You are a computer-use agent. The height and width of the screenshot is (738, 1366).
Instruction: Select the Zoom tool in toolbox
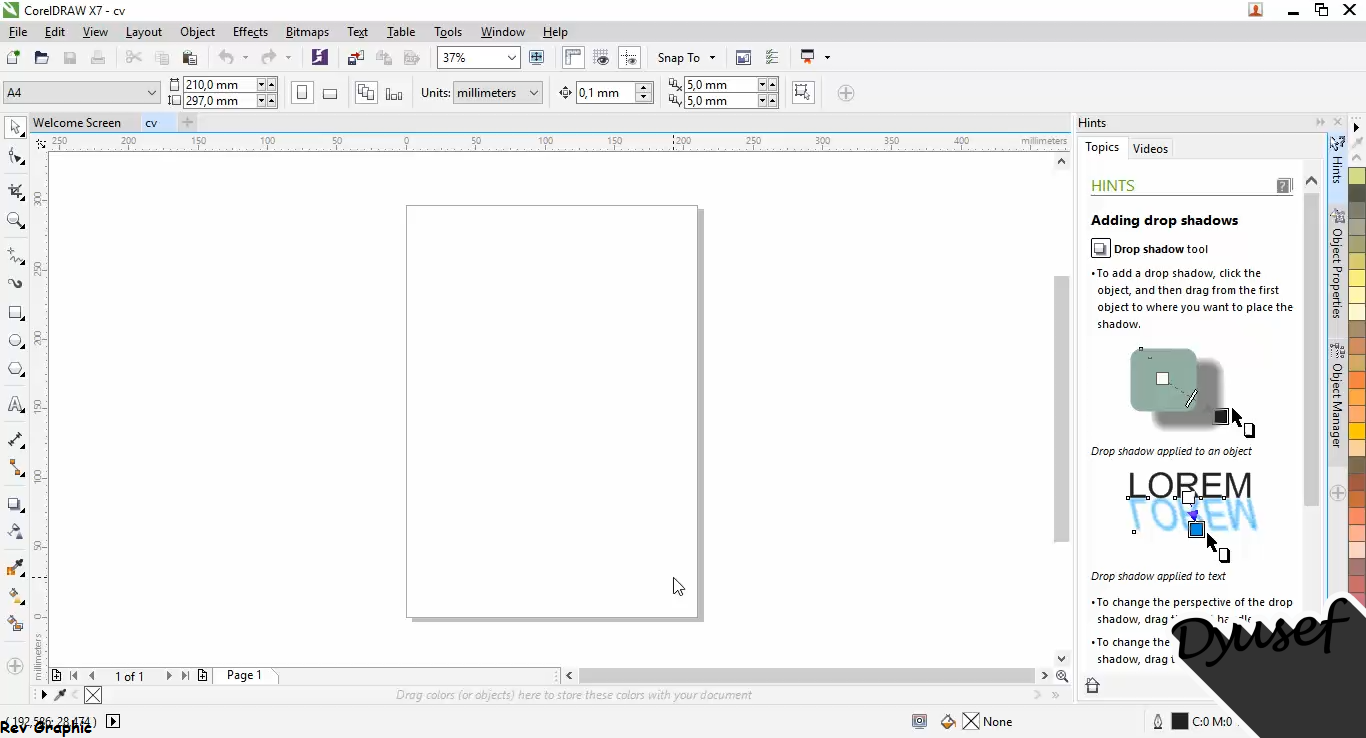(15, 220)
